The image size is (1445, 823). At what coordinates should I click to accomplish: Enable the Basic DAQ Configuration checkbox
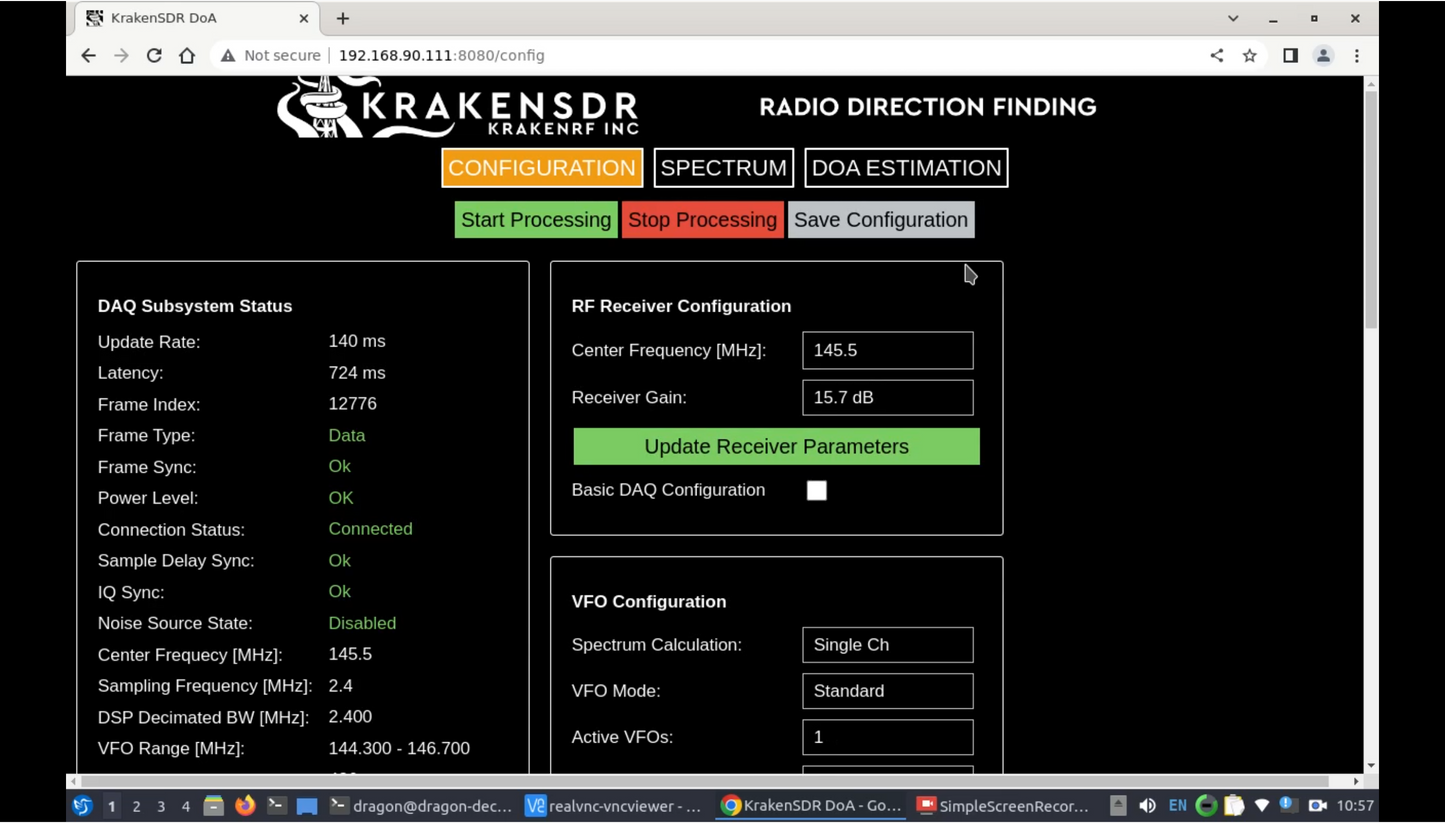pos(817,490)
